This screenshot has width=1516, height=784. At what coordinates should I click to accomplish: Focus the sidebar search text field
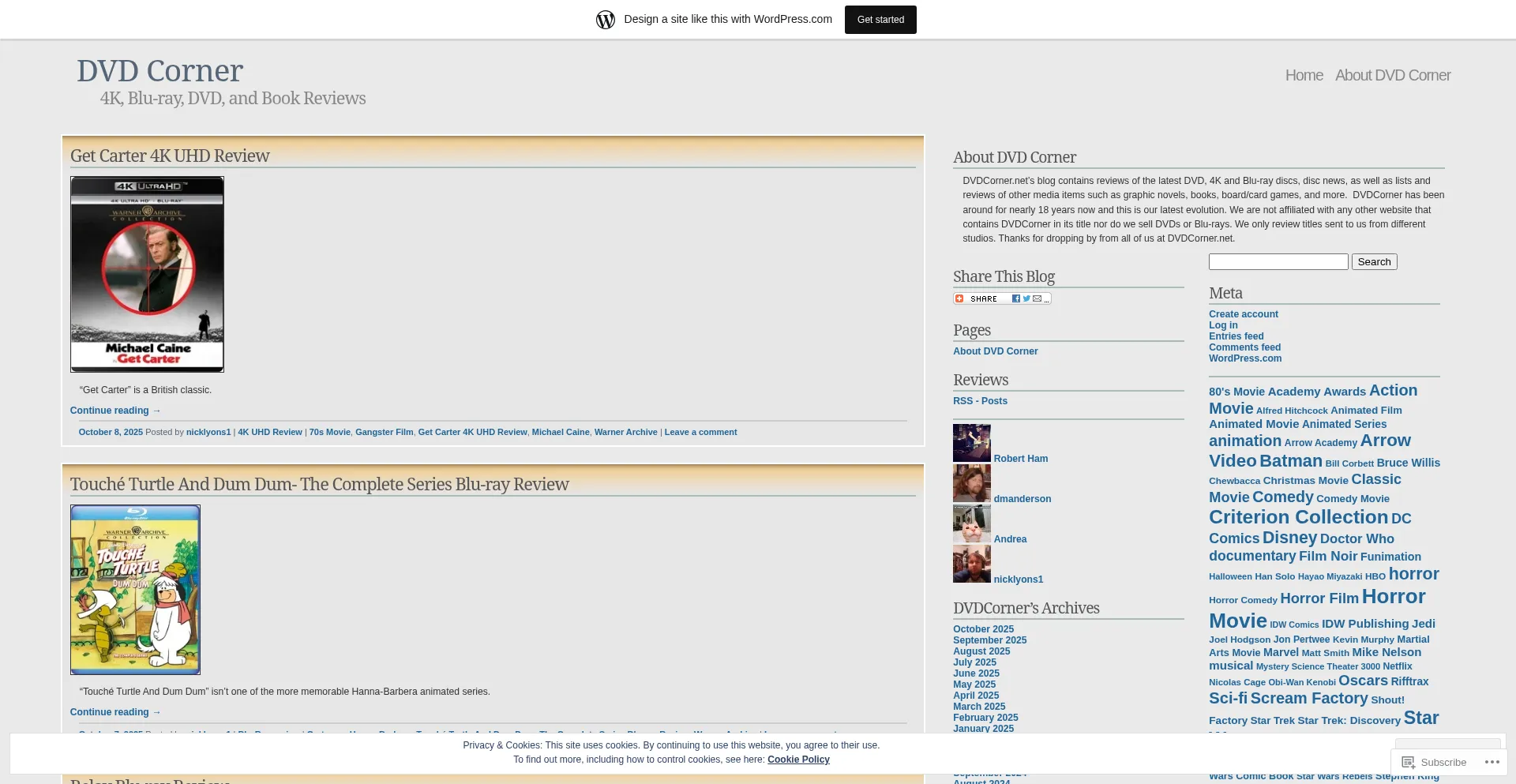click(1278, 262)
